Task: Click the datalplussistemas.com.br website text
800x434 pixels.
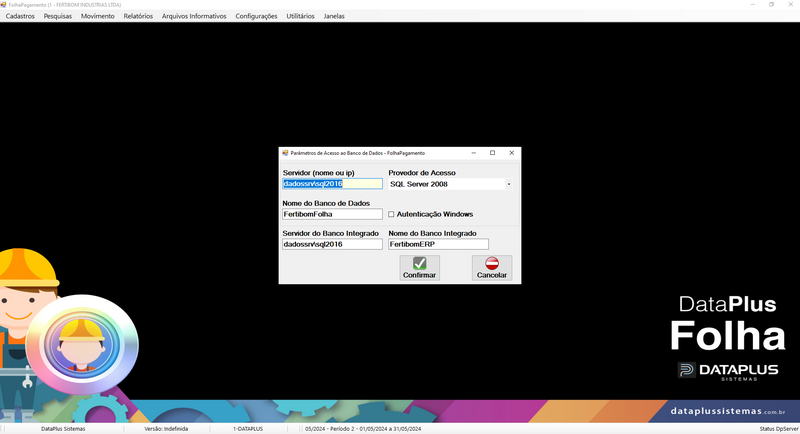Action: pyautogui.click(x=728, y=411)
